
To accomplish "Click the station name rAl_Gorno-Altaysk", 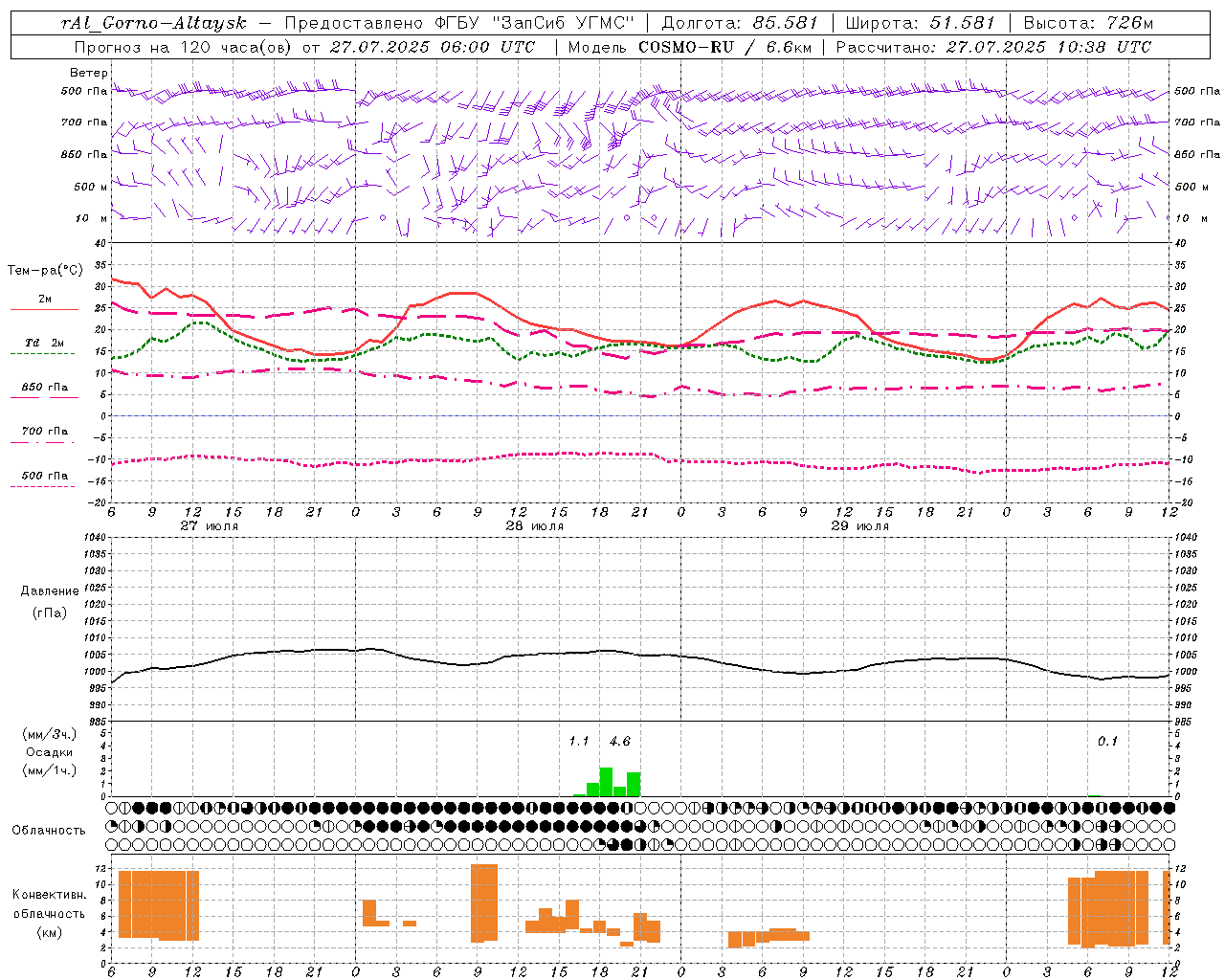I will pos(154,23).
